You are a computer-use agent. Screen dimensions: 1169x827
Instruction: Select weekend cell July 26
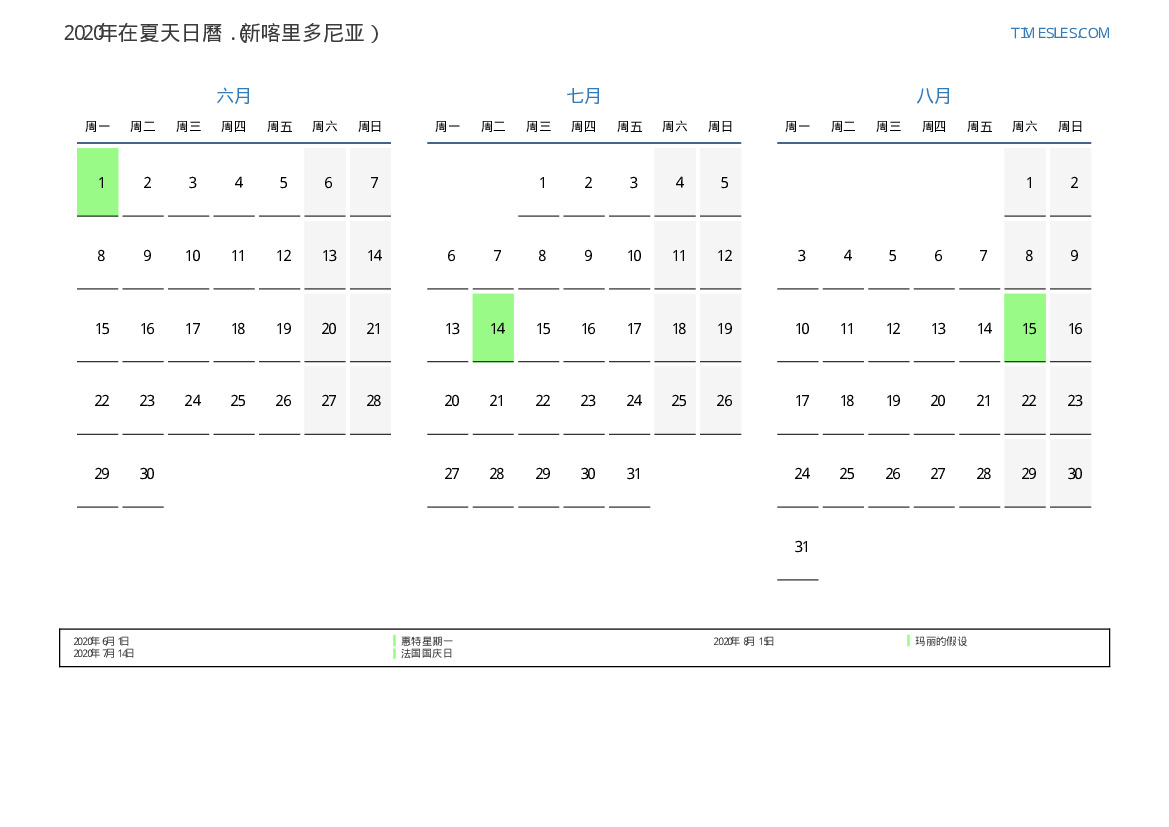[724, 401]
